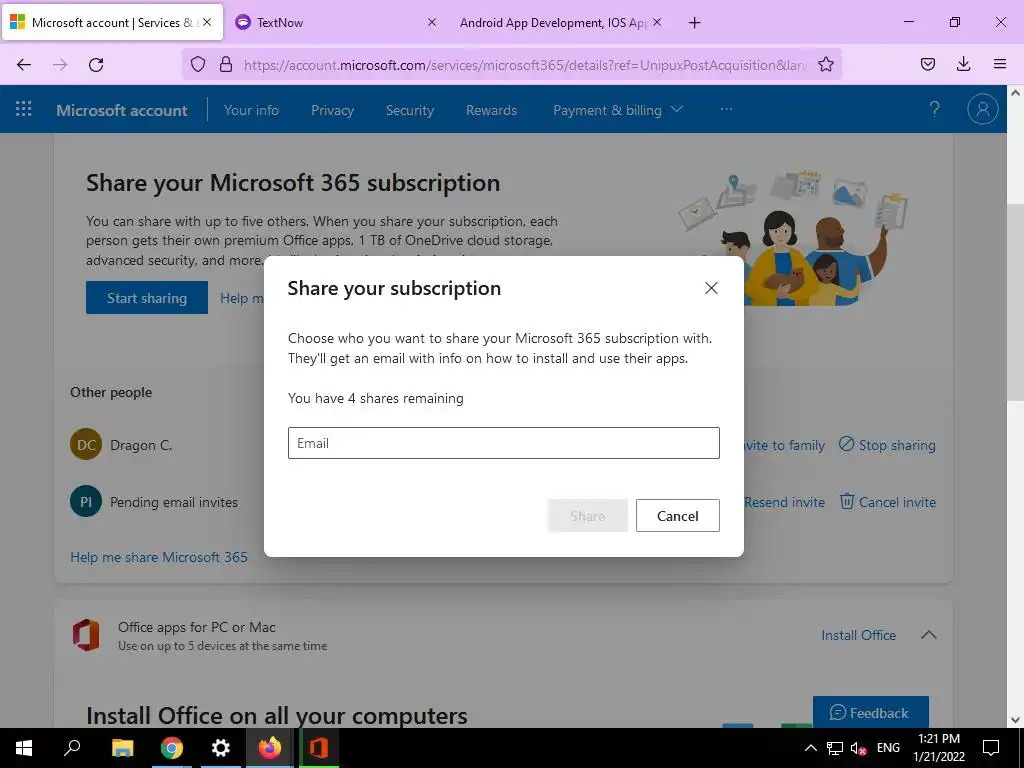Screen dimensions: 1024x768
Task: Stop sharing with Dragon C.
Action: click(x=887, y=445)
